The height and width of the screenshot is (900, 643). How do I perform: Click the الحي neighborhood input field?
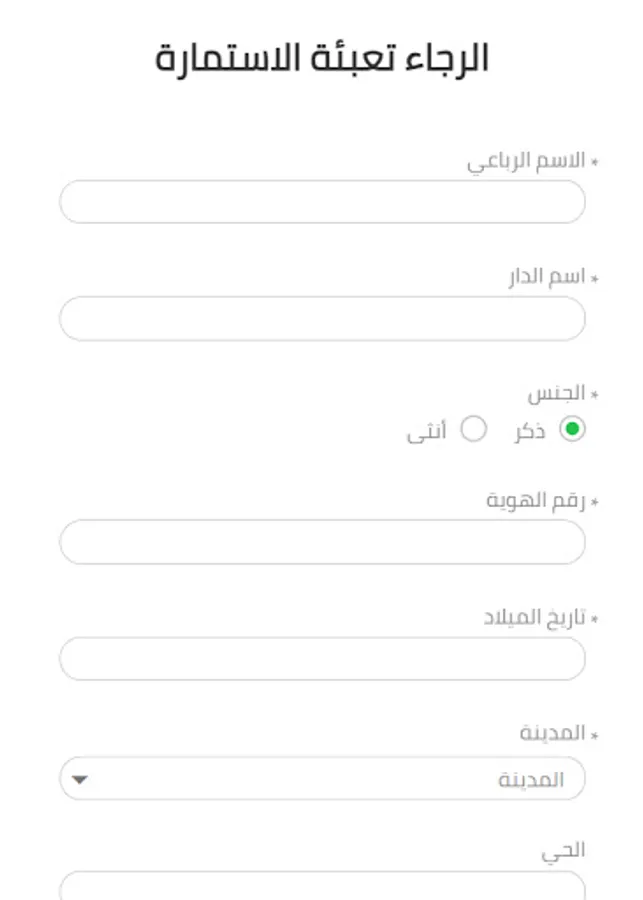(x=322, y=886)
